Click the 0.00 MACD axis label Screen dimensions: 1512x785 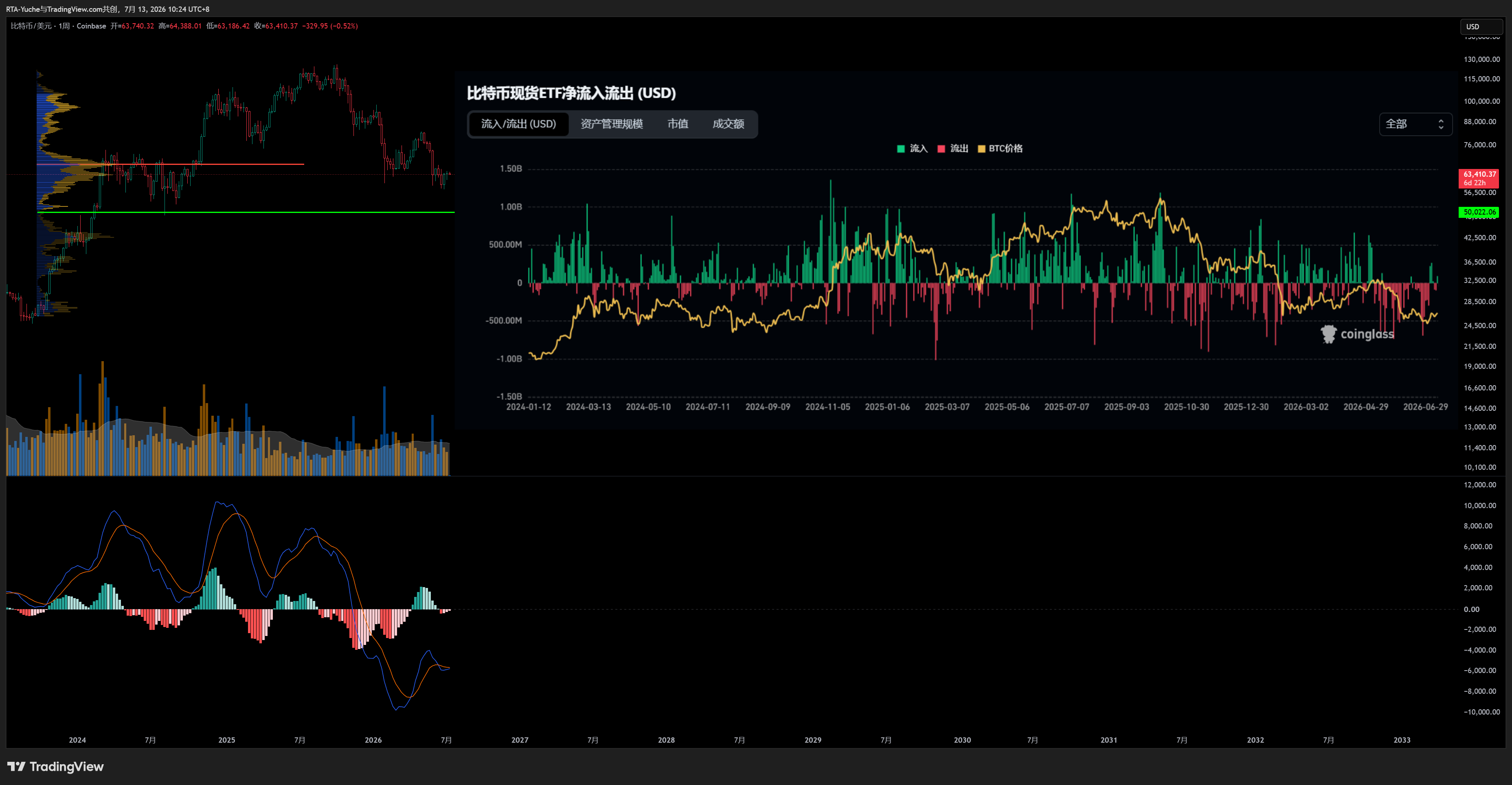[x=1472, y=609]
